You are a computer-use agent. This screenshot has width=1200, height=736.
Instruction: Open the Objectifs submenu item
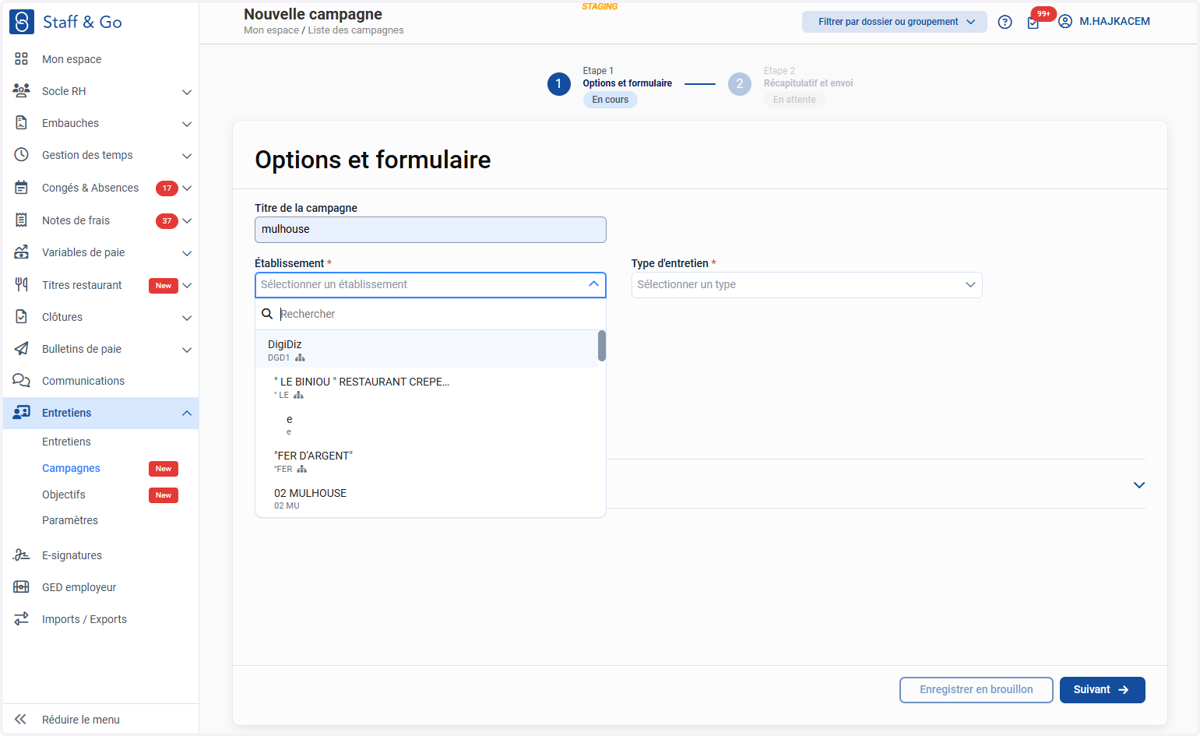(x=63, y=495)
